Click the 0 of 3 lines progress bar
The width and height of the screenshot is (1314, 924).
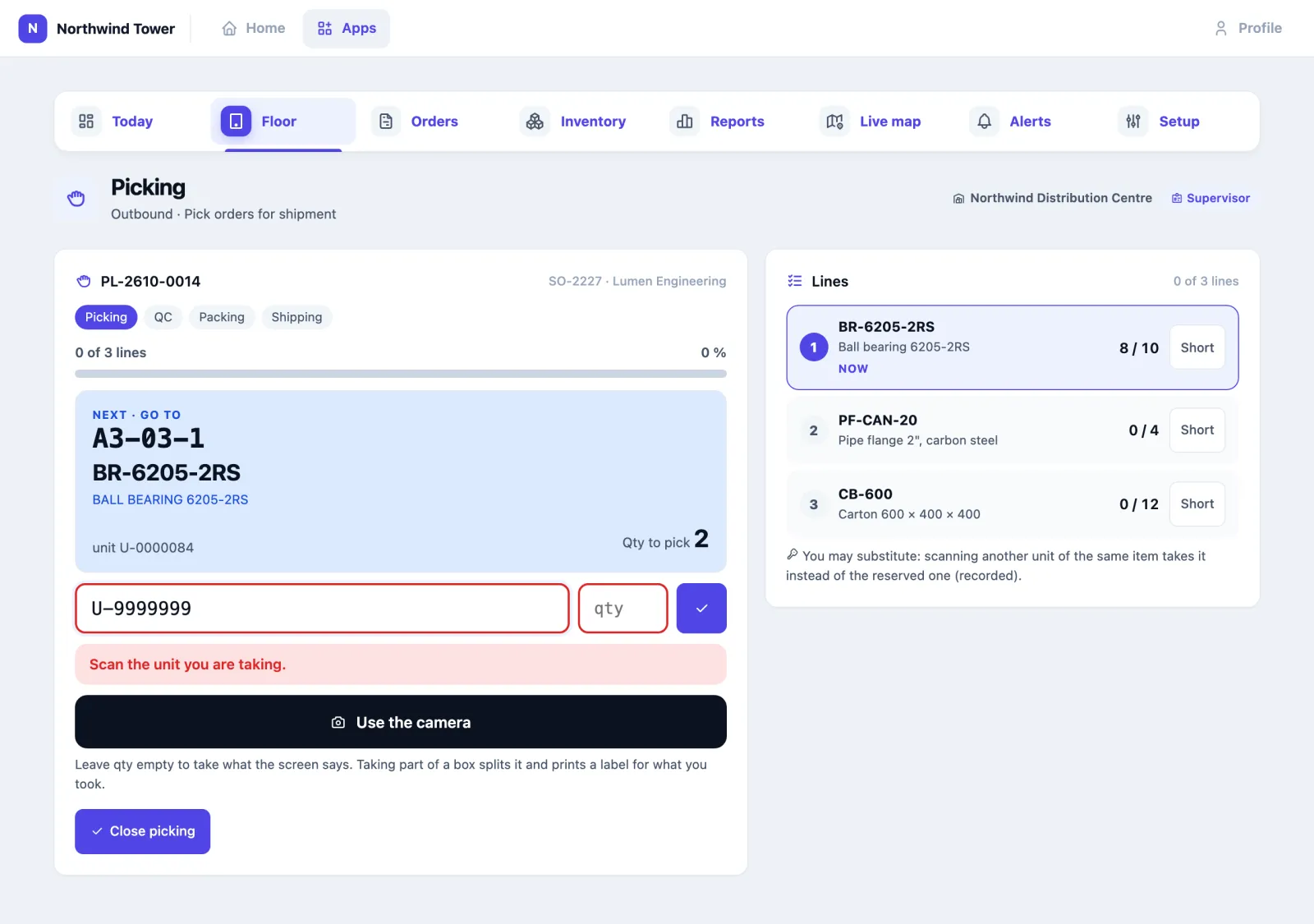click(401, 374)
